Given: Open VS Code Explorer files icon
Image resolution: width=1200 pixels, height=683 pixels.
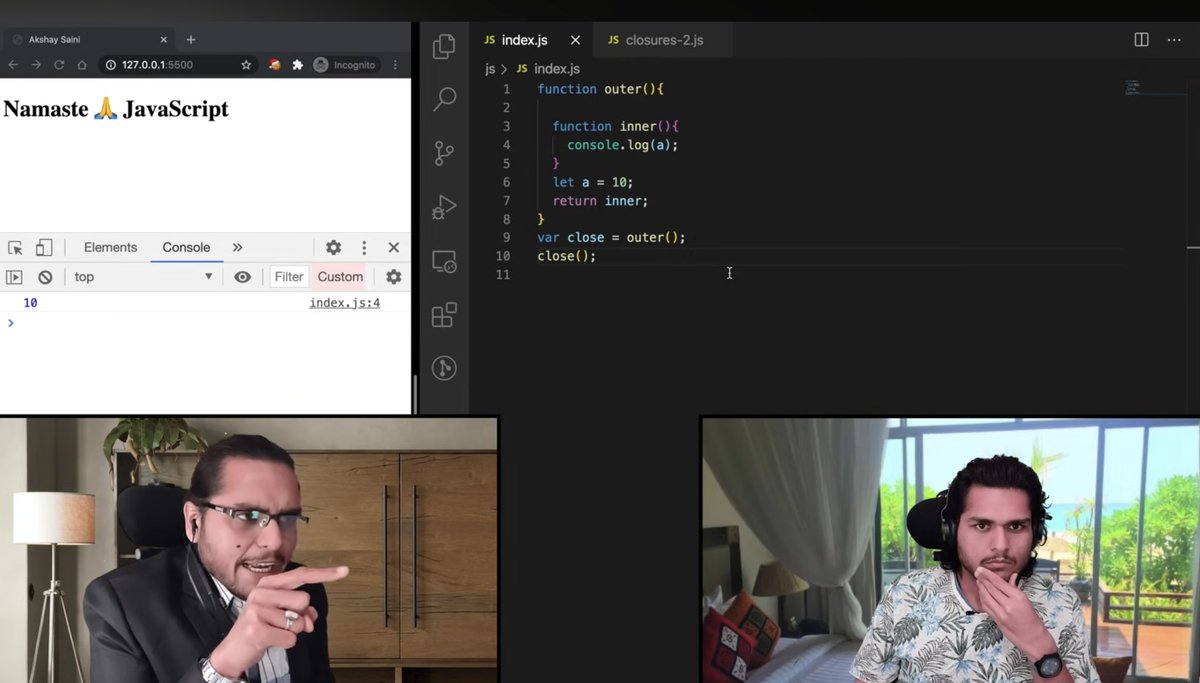Looking at the screenshot, I should [x=444, y=46].
